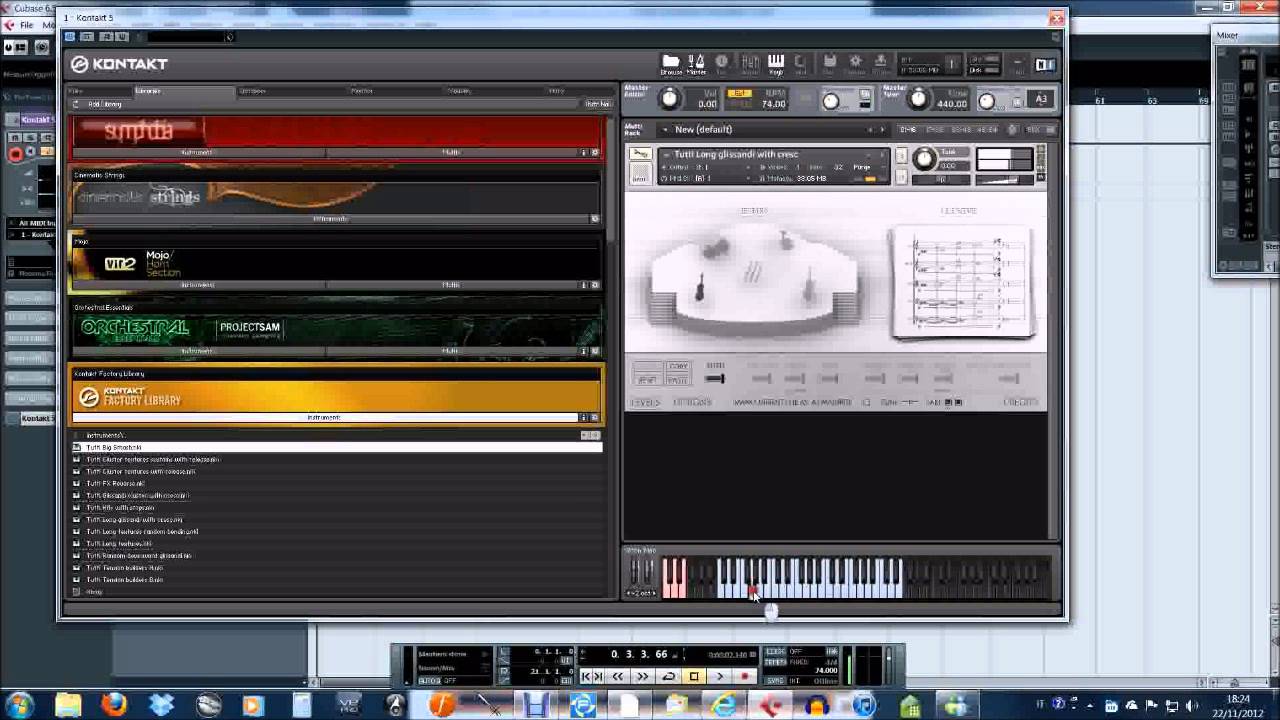This screenshot has width=1280, height=720.
Task: Open Multis tab of Orchestral Essentials
Action: click(x=451, y=351)
